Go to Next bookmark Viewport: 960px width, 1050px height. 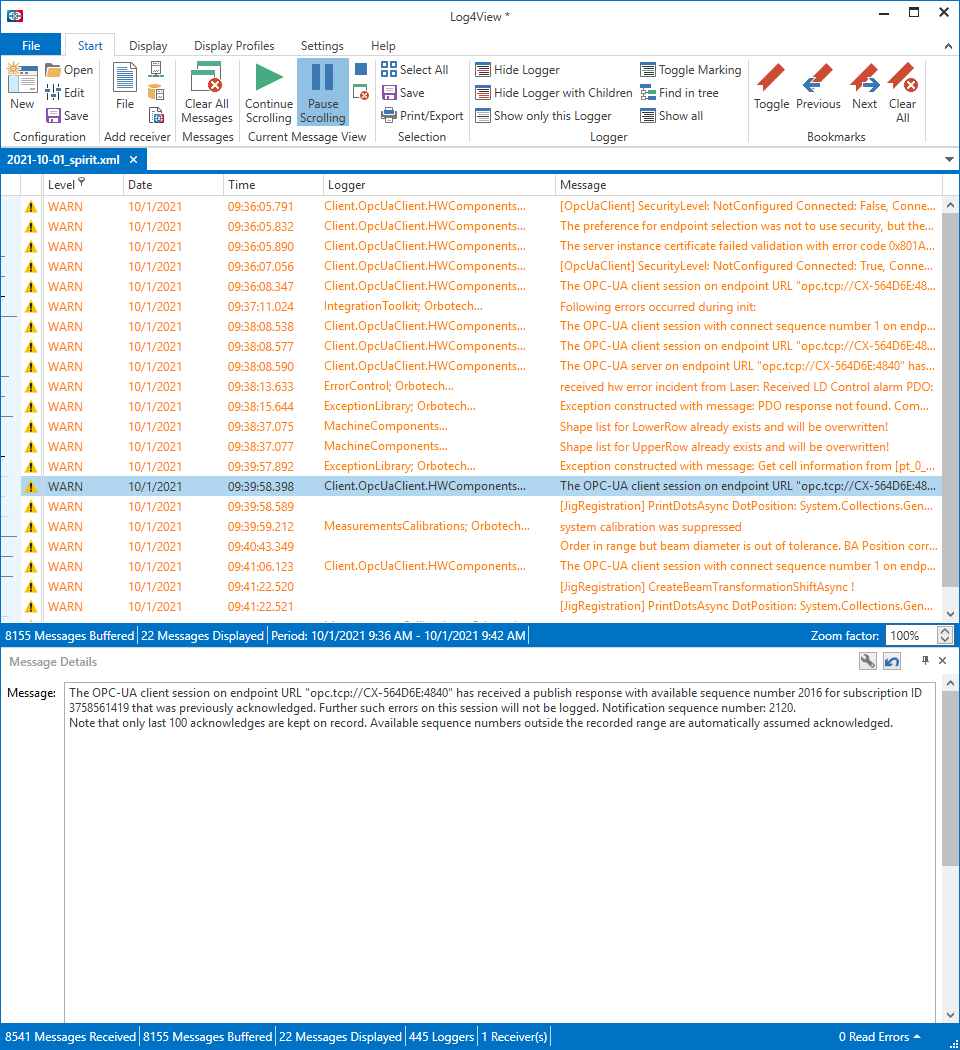click(864, 86)
